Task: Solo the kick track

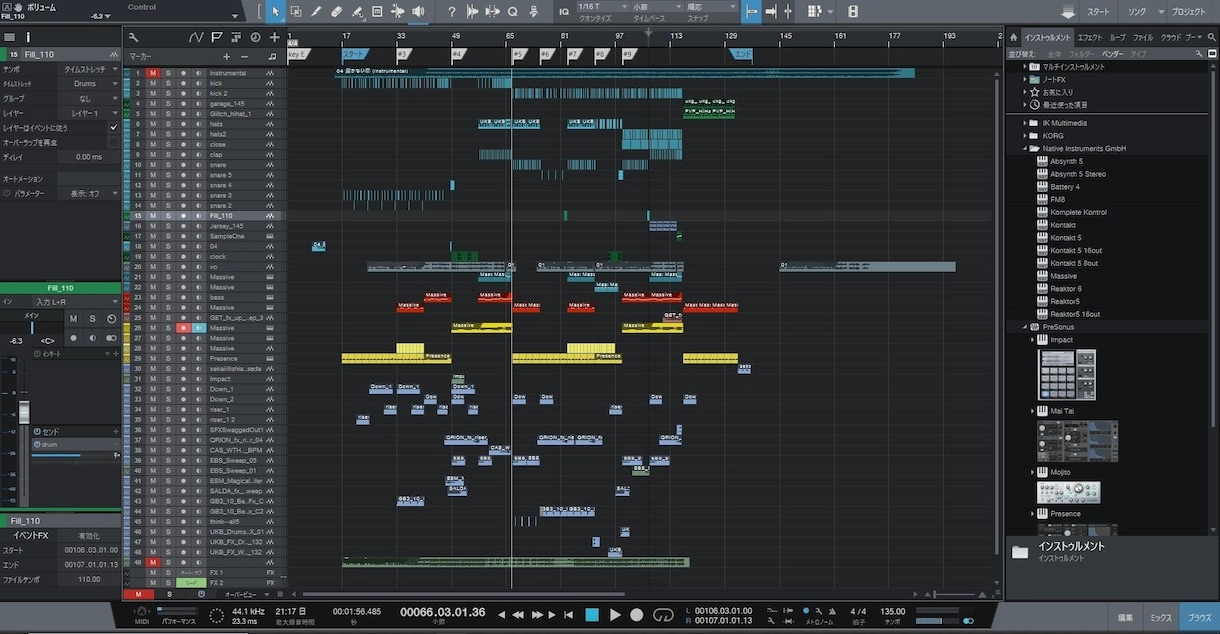Action: point(168,83)
